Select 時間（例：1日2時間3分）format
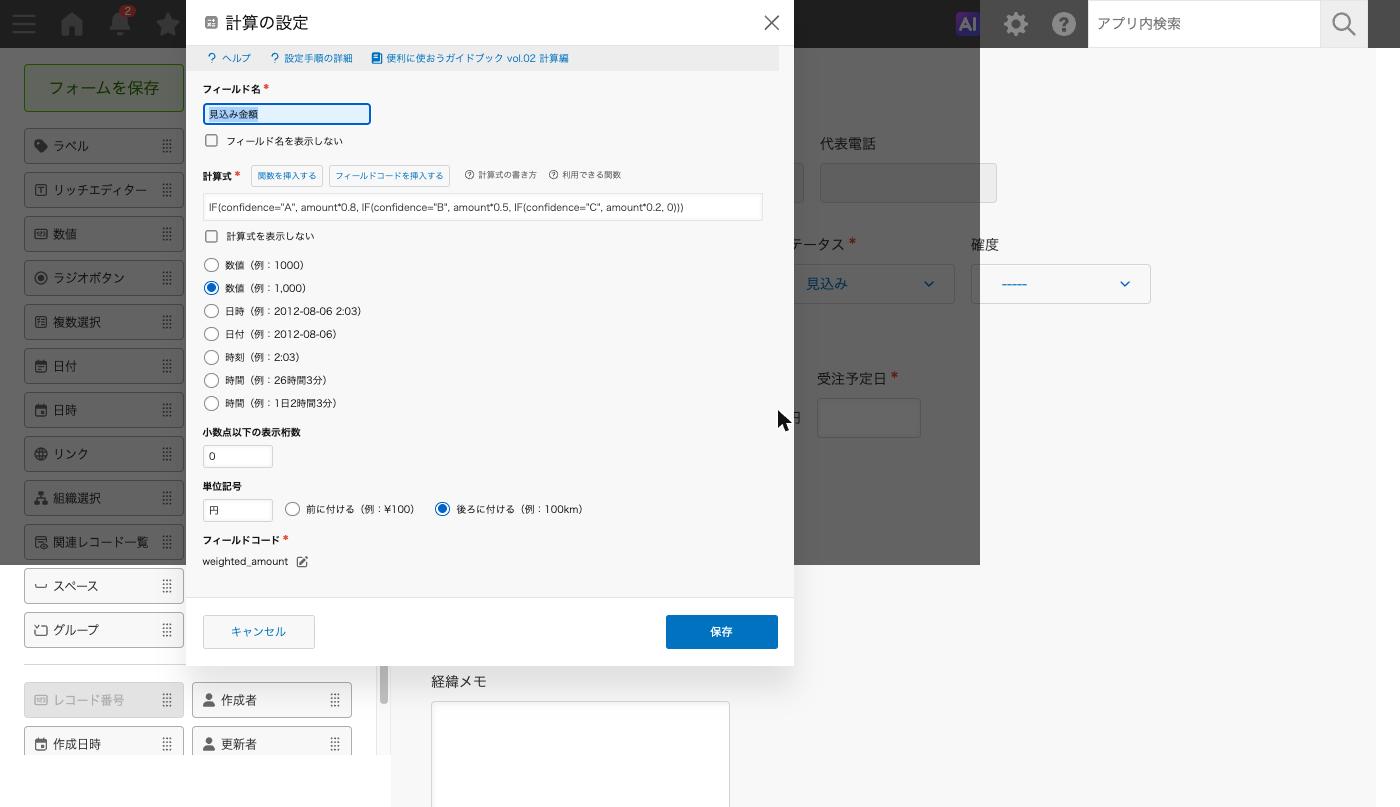Image resolution: width=1400 pixels, height=807 pixels. pyautogui.click(x=211, y=403)
